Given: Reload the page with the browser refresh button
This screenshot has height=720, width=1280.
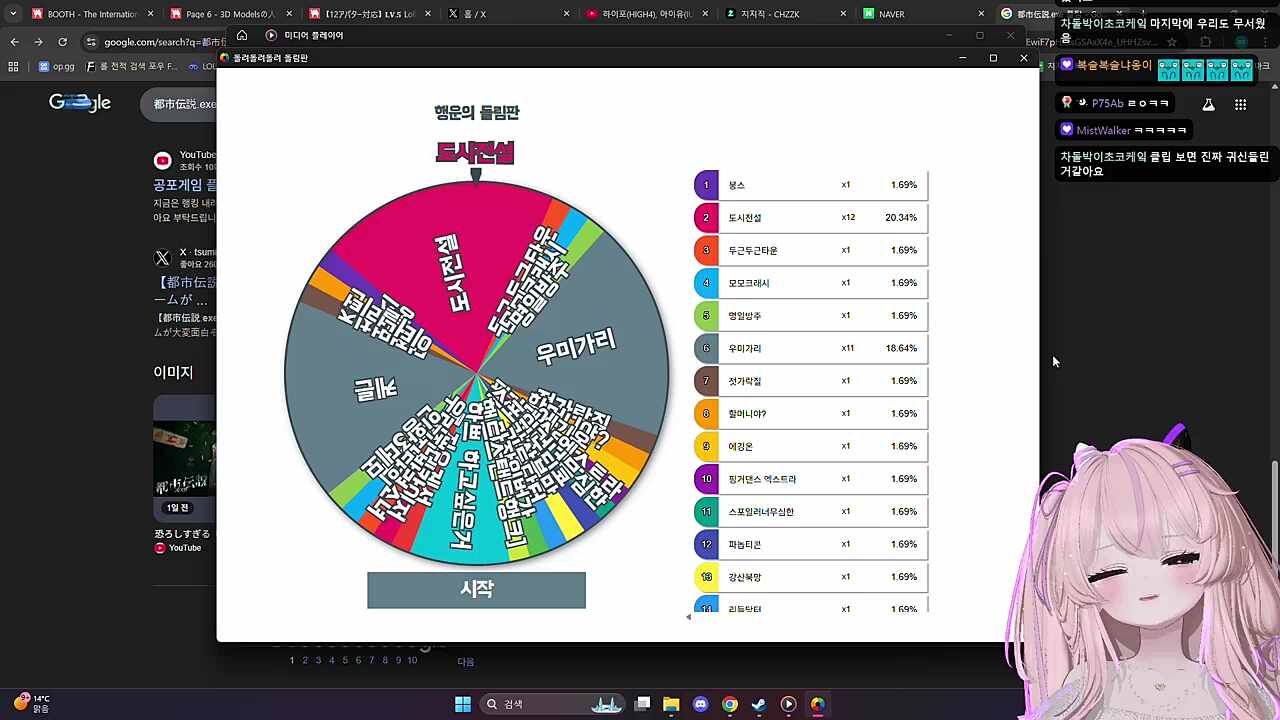Looking at the screenshot, I should [62, 42].
